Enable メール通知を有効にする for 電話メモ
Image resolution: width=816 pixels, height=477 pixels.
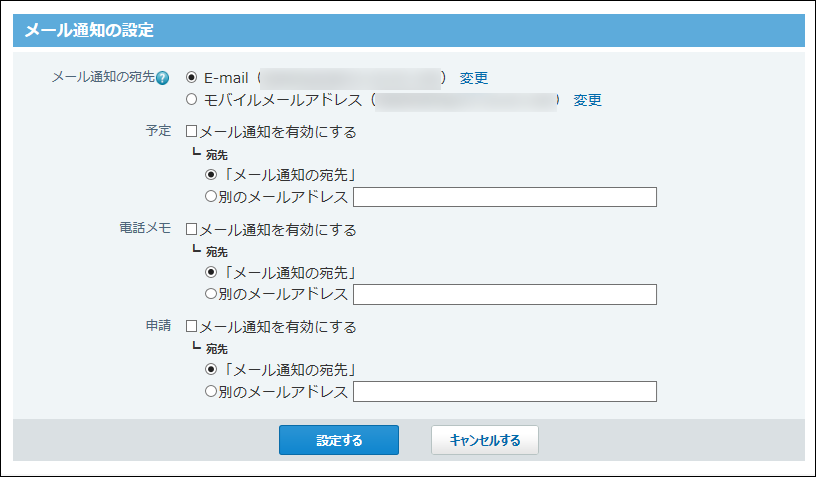coord(192,229)
